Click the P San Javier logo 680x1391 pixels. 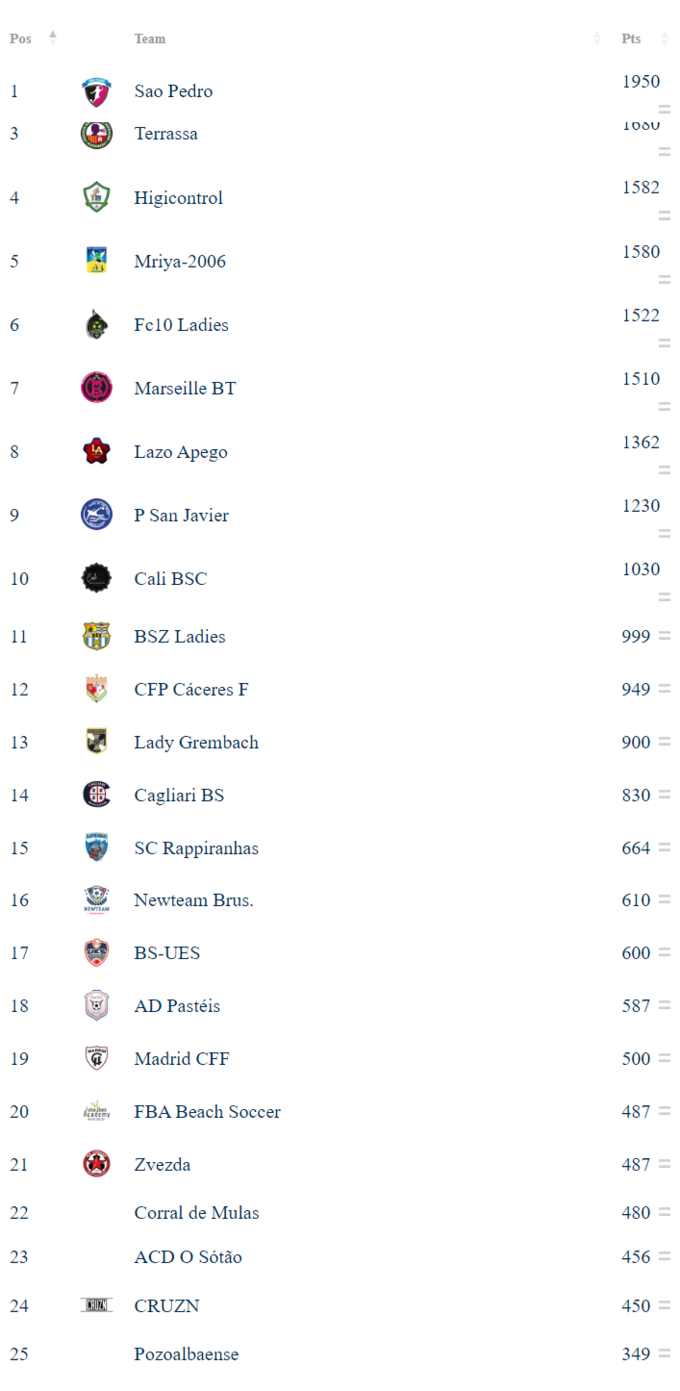point(96,515)
